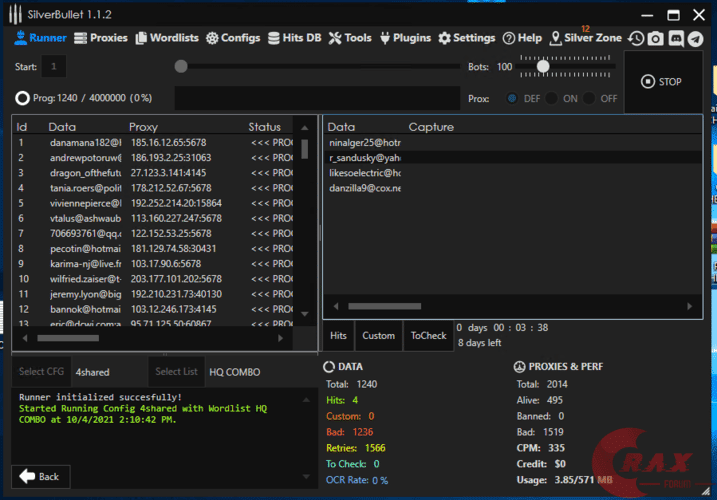
Task: Select the OFF proxy mode radio
Action: (589, 99)
